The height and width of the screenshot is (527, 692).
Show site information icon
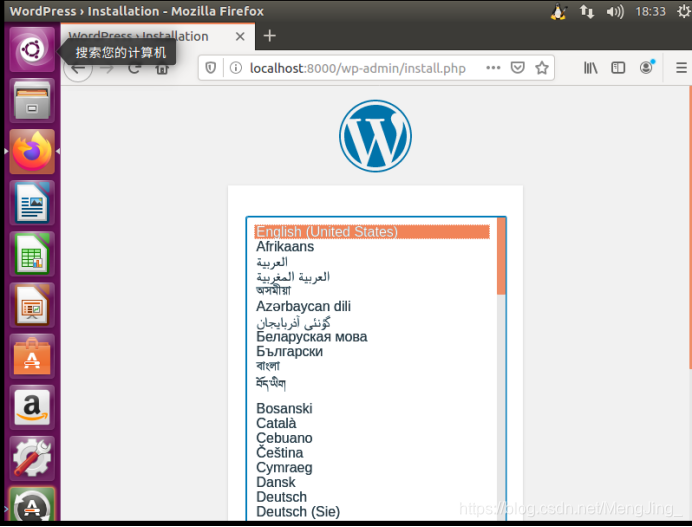click(236, 68)
